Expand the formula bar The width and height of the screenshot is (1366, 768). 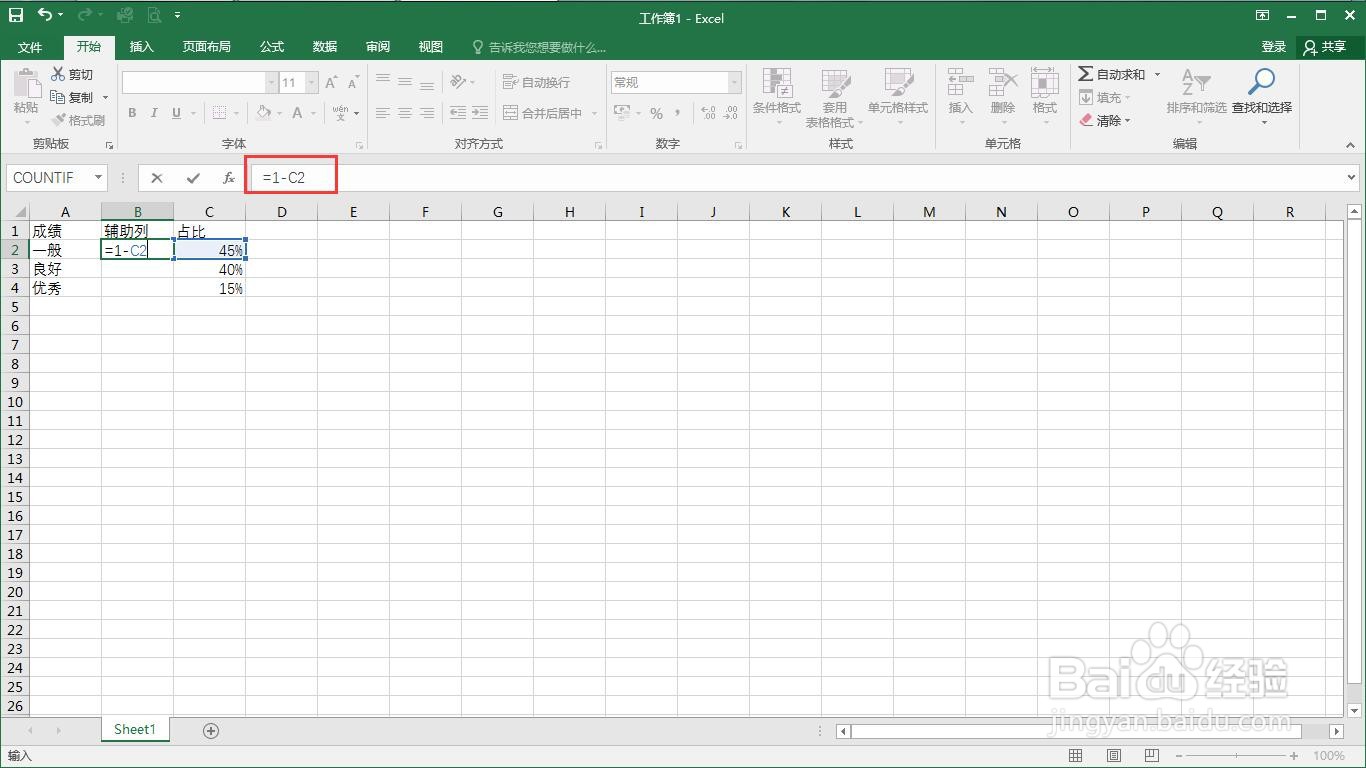[1351, 178]
